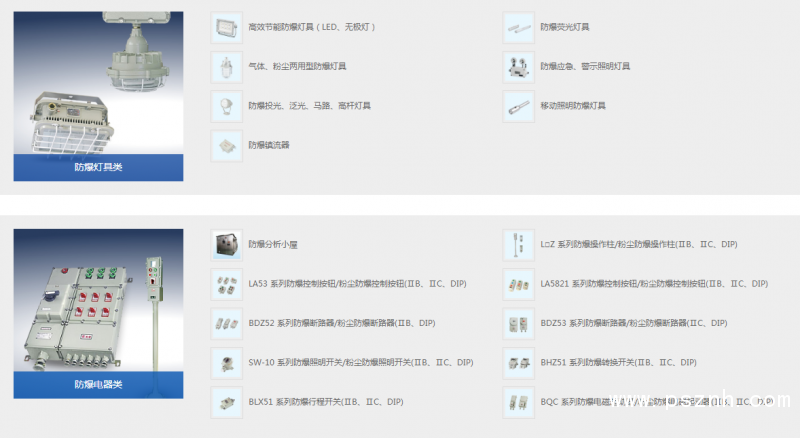Open the 高效节能防爆灯具 product icon
This screenshot has height=438, width=800.
tap(227, 28)
